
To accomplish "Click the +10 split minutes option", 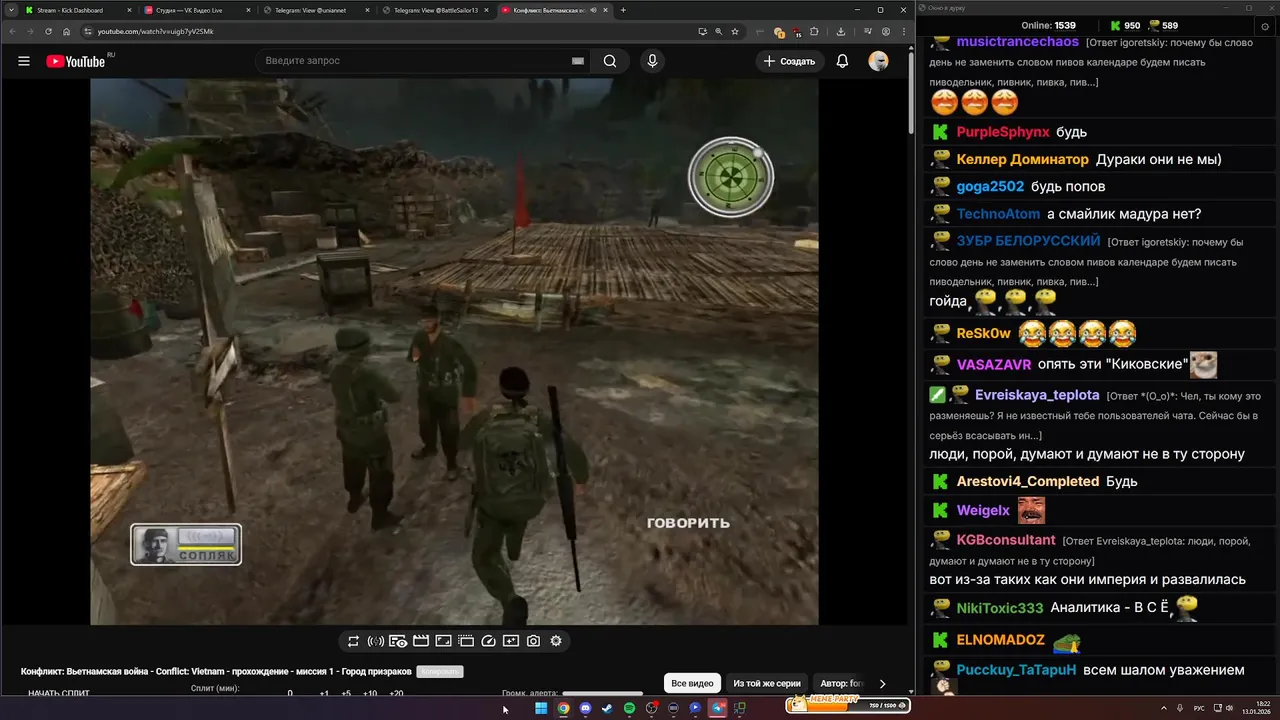I will pyautogui.click(x=370, y=693).
